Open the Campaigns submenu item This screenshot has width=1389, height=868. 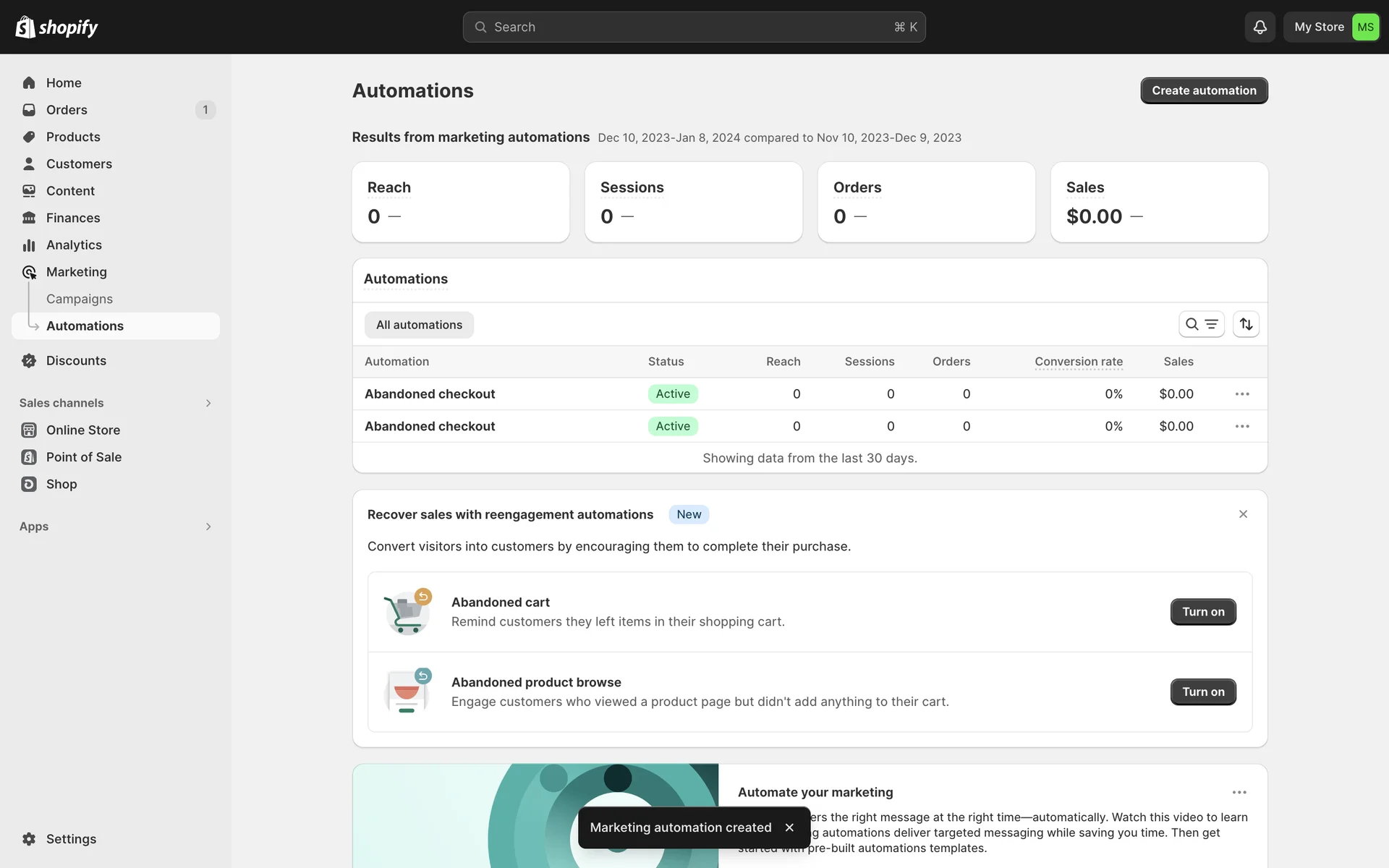point(80,299)
